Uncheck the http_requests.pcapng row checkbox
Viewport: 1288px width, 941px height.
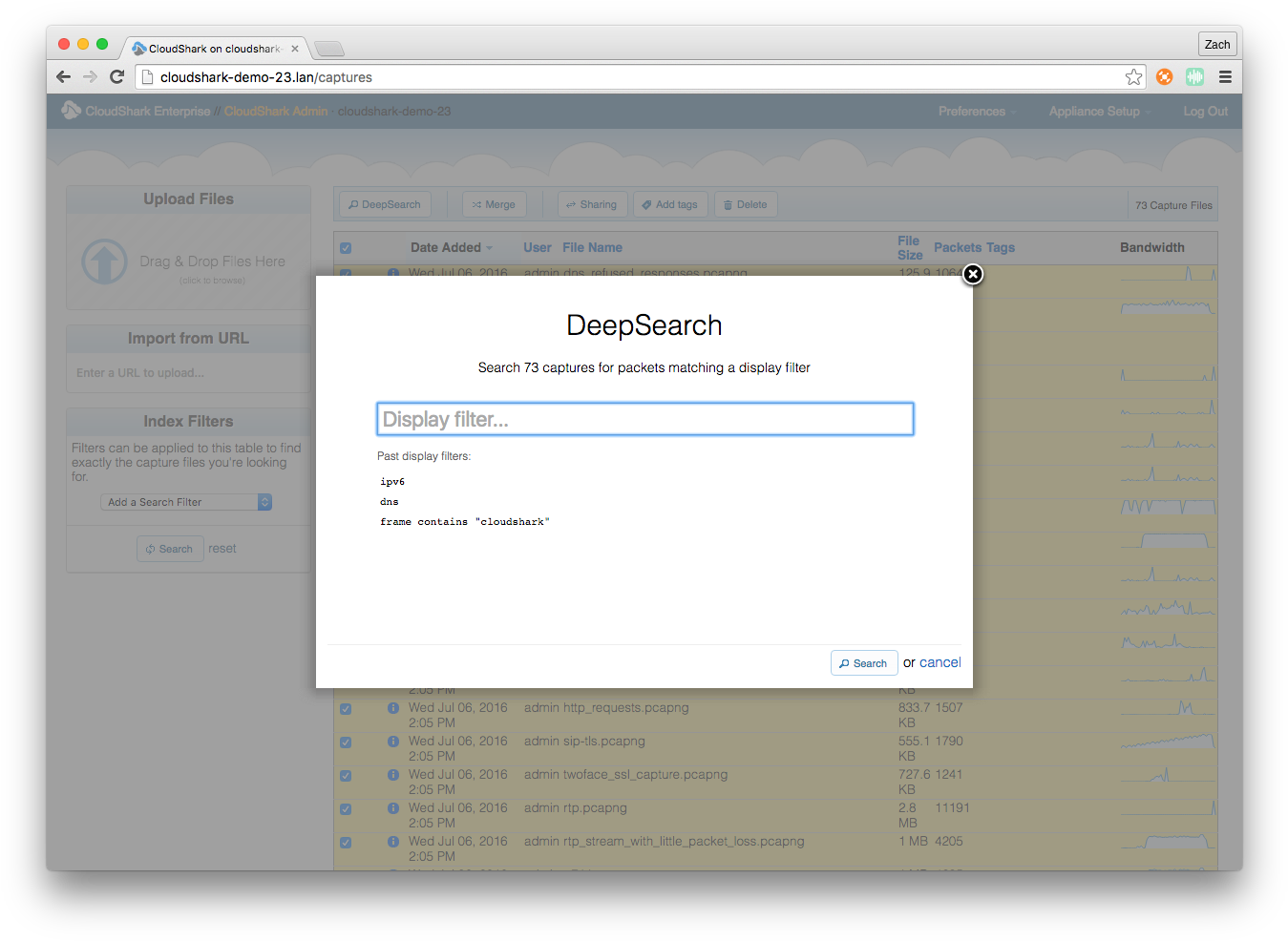click(x=346, y=709)
